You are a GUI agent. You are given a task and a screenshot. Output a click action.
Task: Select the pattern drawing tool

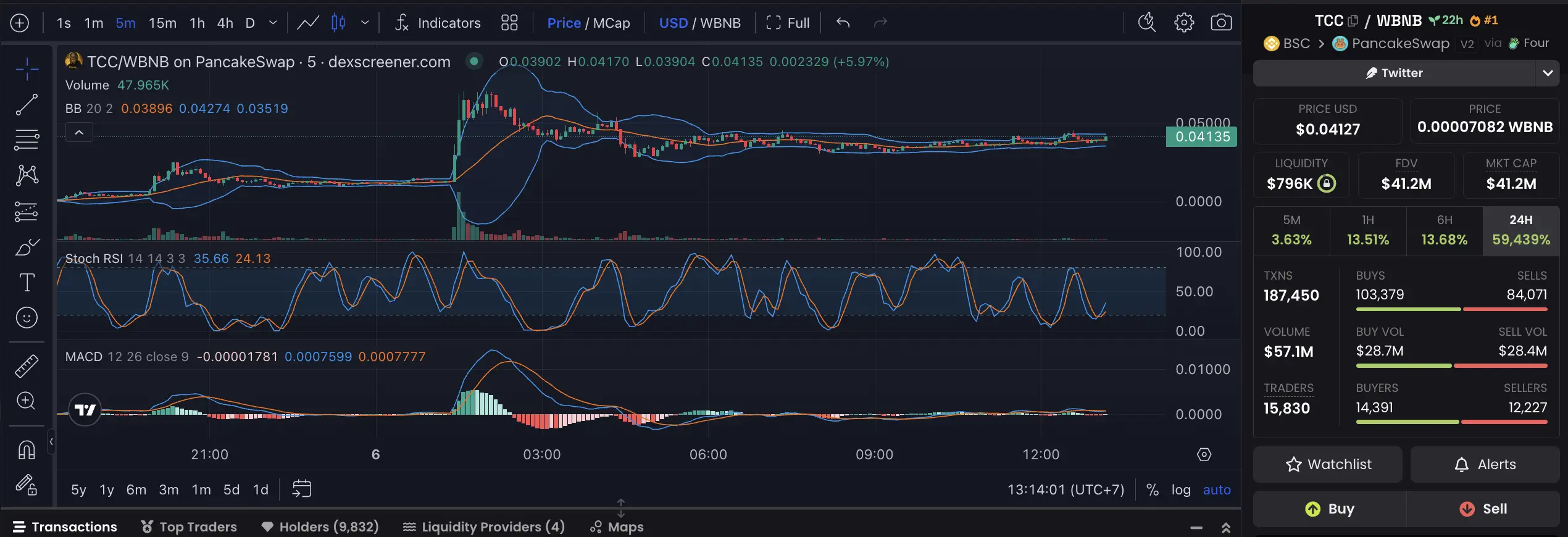point(27,175)
